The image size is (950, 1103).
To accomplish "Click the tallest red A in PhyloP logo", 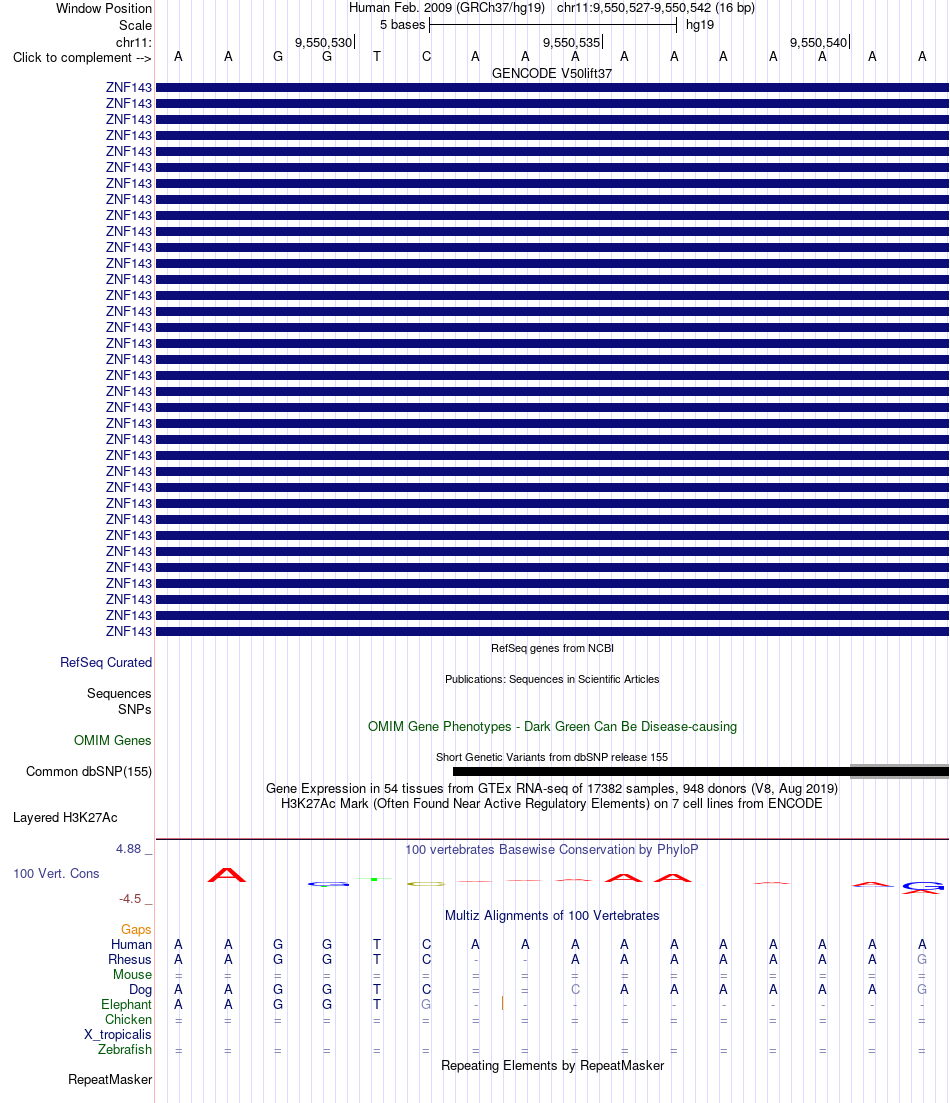I will [227, 875].
